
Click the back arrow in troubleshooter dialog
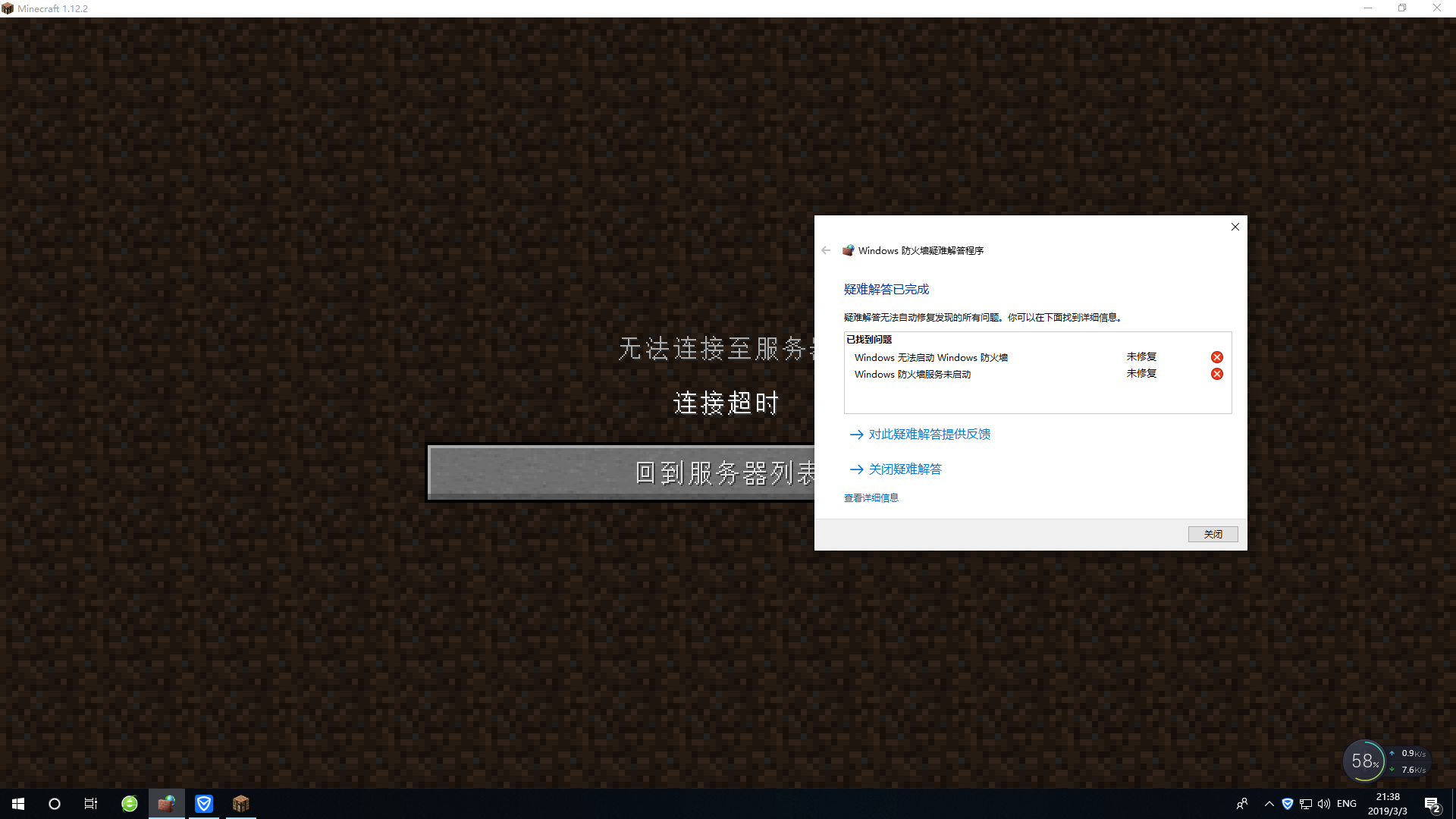pos(826,250)
